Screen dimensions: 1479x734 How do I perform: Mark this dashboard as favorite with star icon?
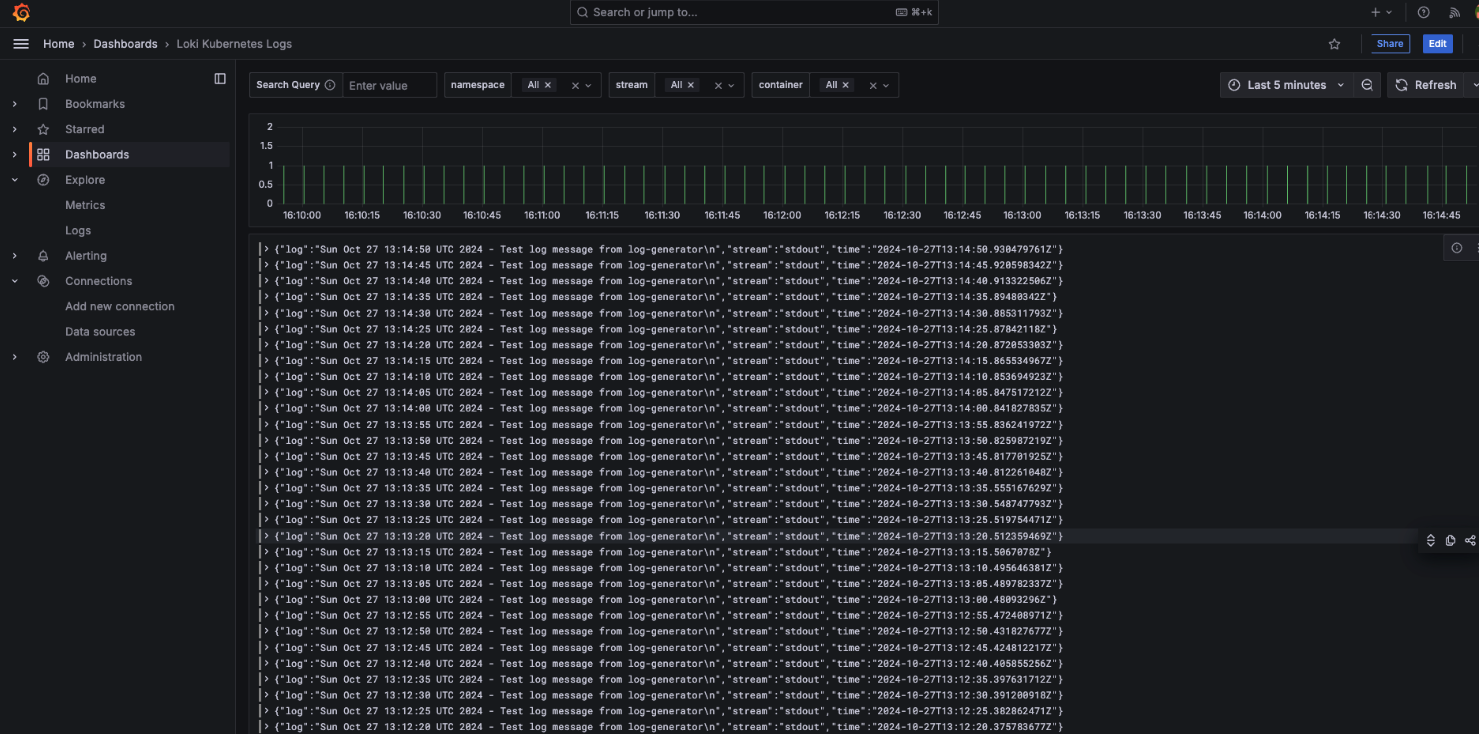point(1334,44)
